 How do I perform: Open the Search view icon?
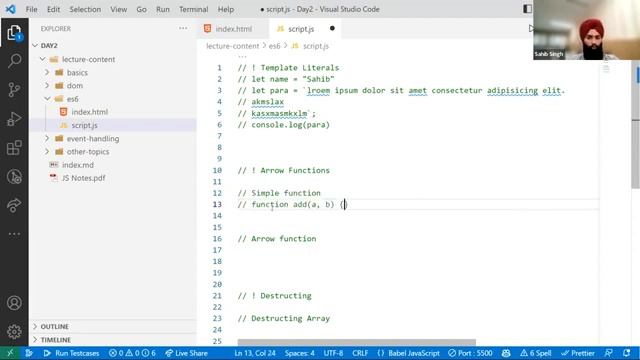point(14,61)
